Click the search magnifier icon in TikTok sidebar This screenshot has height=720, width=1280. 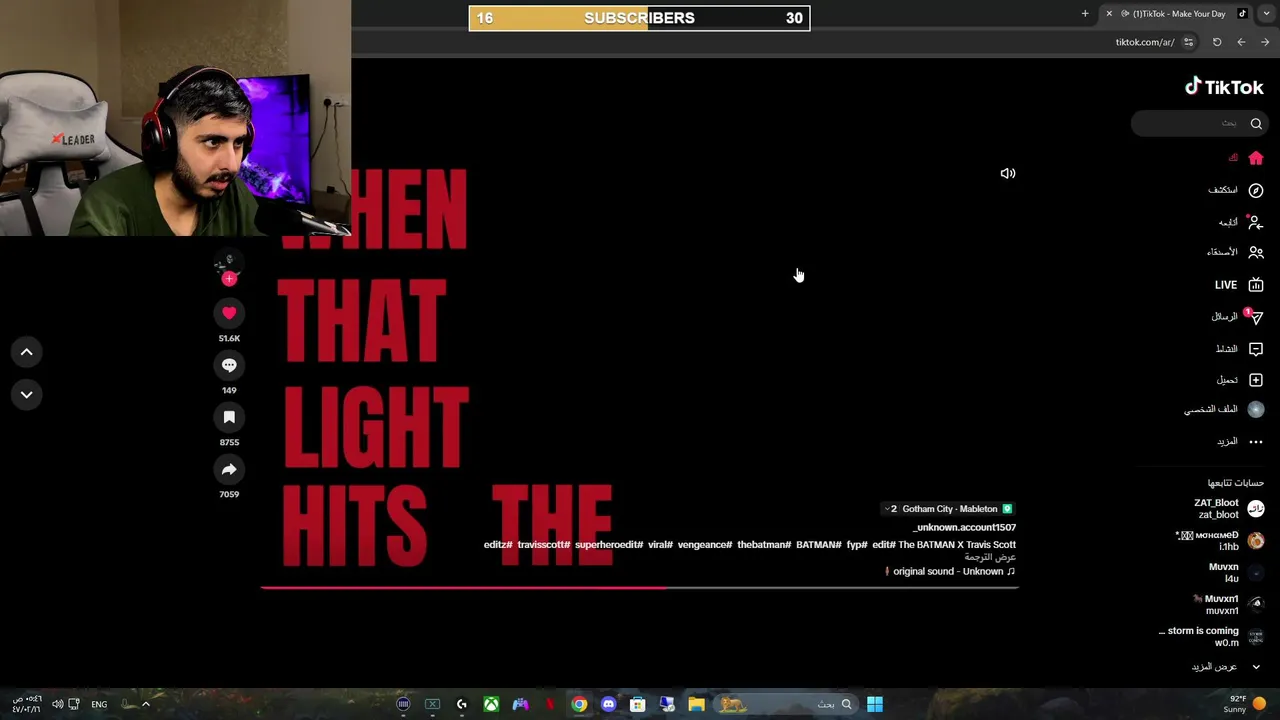[x=1256, y=123]
